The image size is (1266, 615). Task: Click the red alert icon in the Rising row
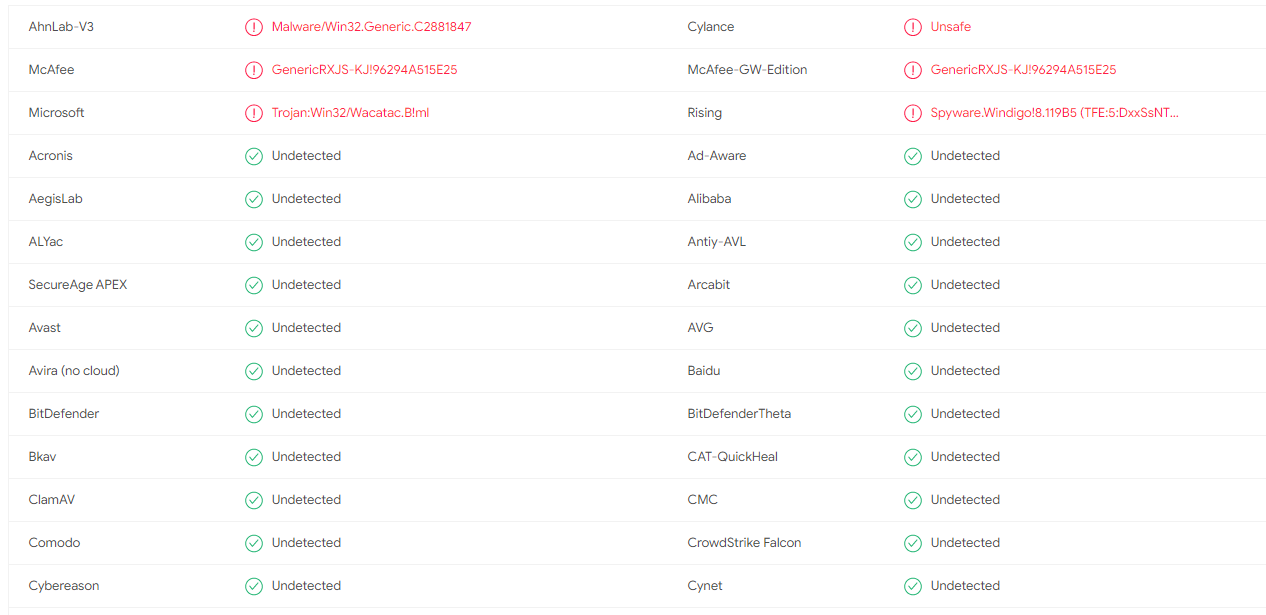pyautogui.click(x=913, y=113)
